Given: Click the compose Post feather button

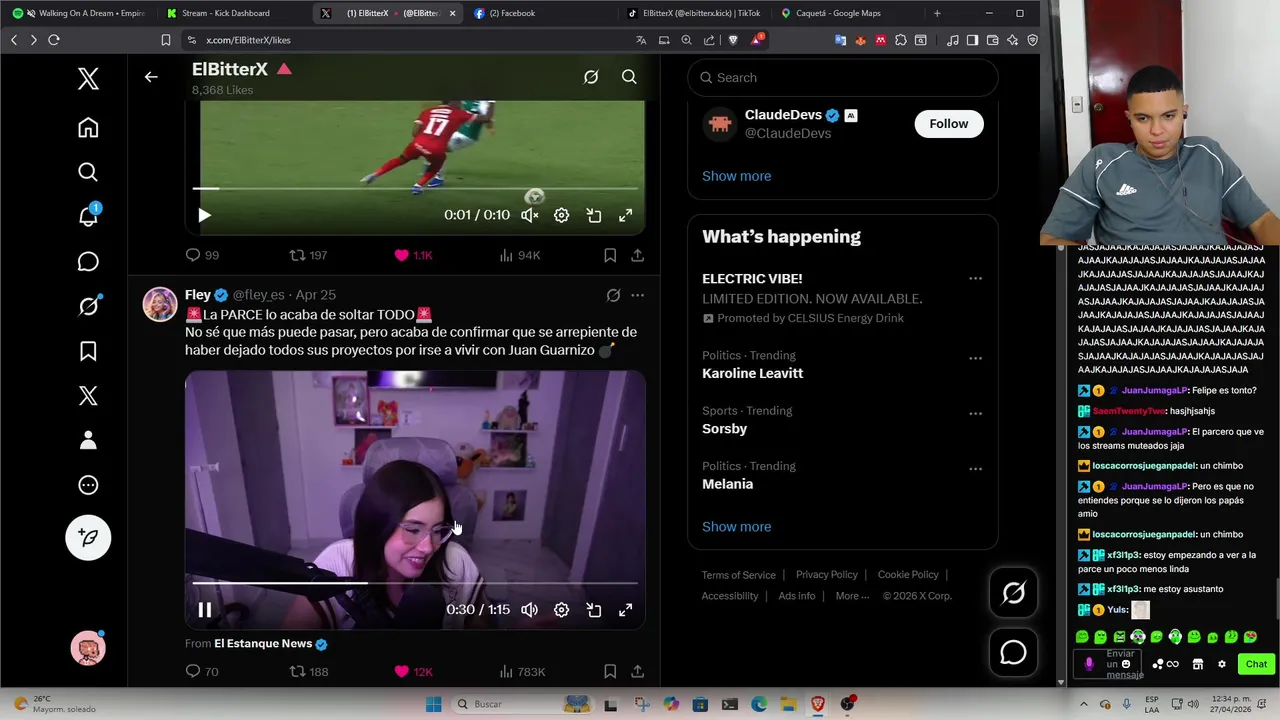Looking at the screenshot, I should click(88, 538).
